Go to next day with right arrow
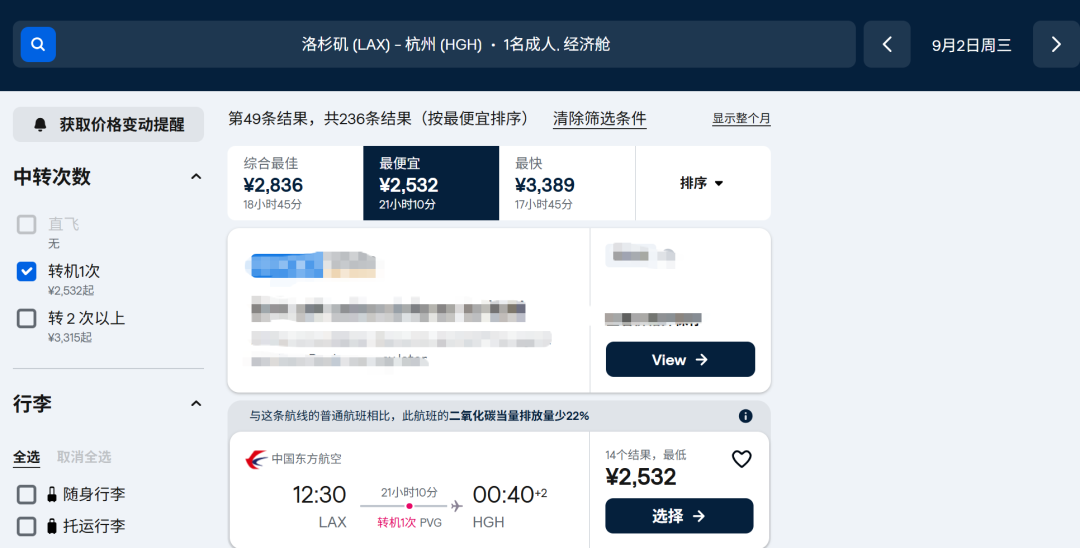This screenshot has width=1080, height=548. pyautogui.click(x=1056, y=45)
